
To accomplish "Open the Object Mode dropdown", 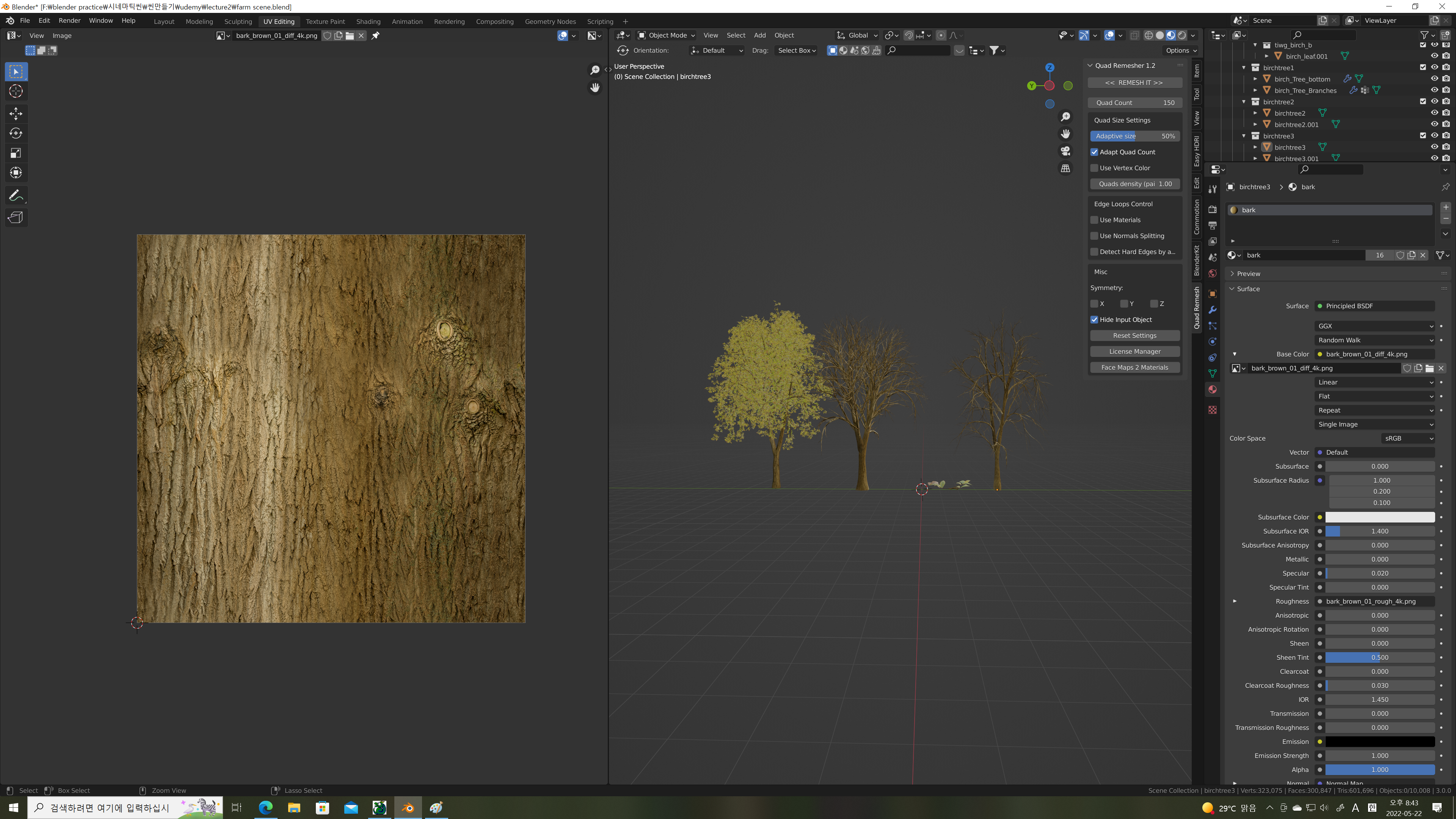I will [667, 35].
